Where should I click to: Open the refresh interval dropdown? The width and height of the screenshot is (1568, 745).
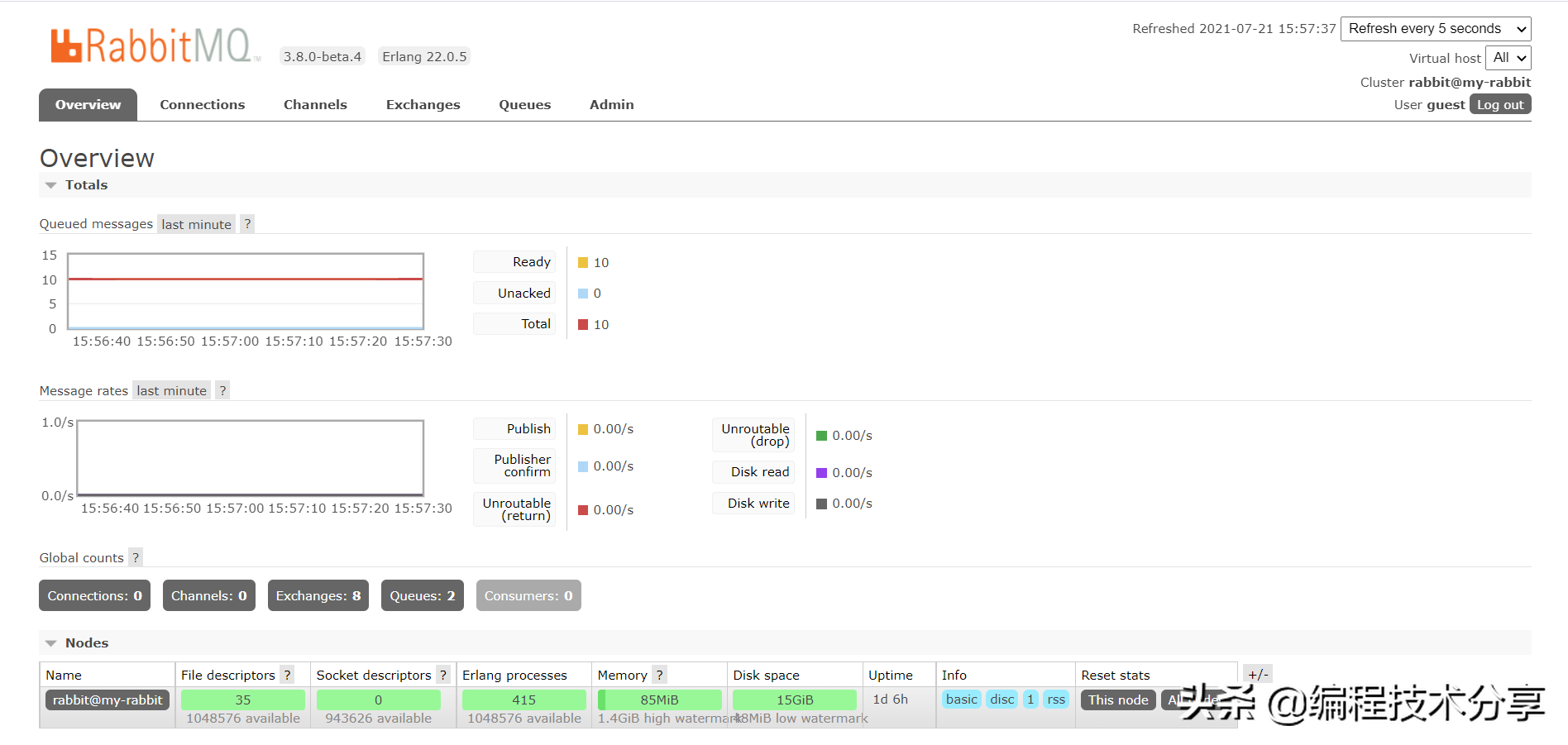click(1436, 29)
